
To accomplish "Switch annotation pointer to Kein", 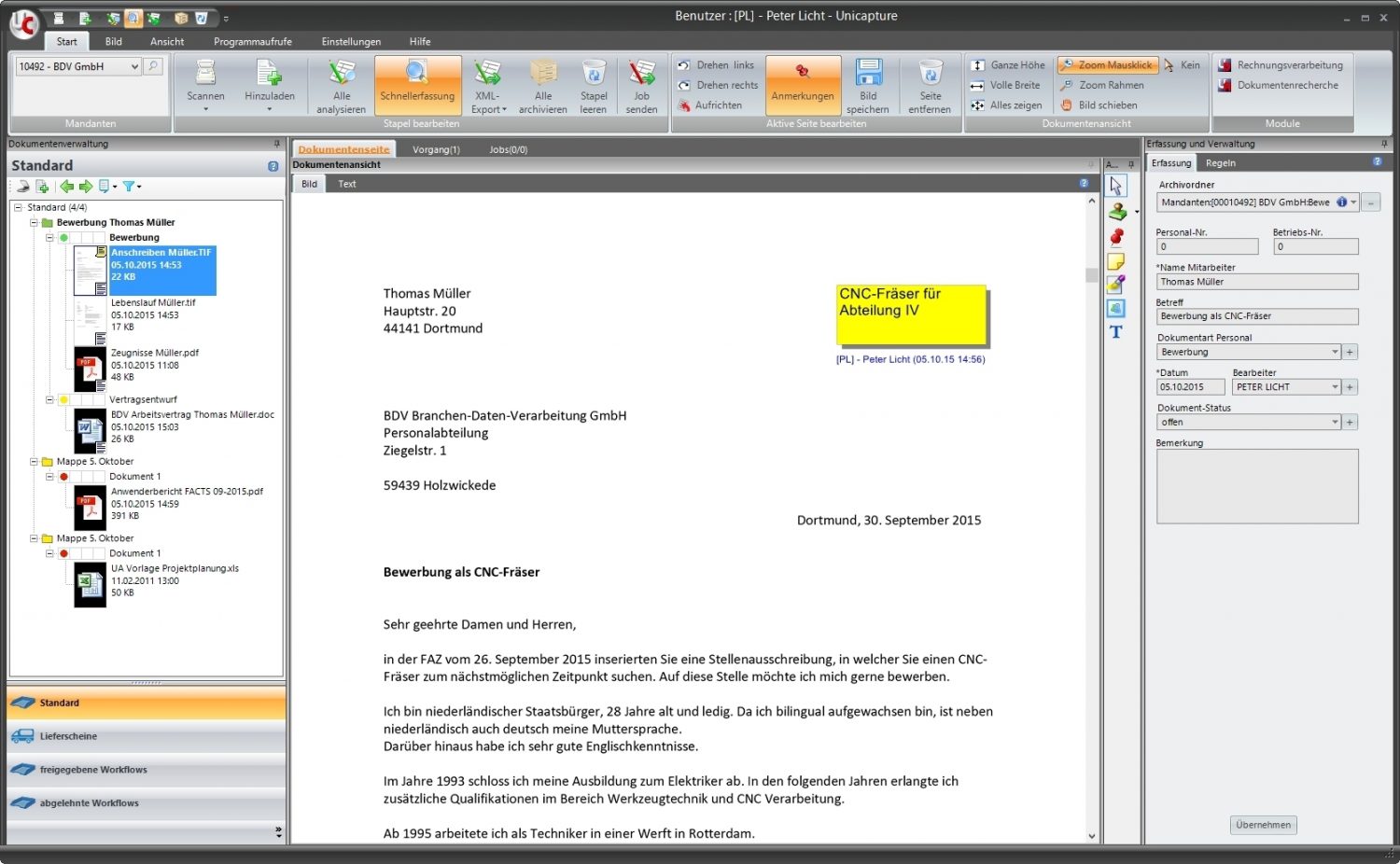I will click(1183, 64).
